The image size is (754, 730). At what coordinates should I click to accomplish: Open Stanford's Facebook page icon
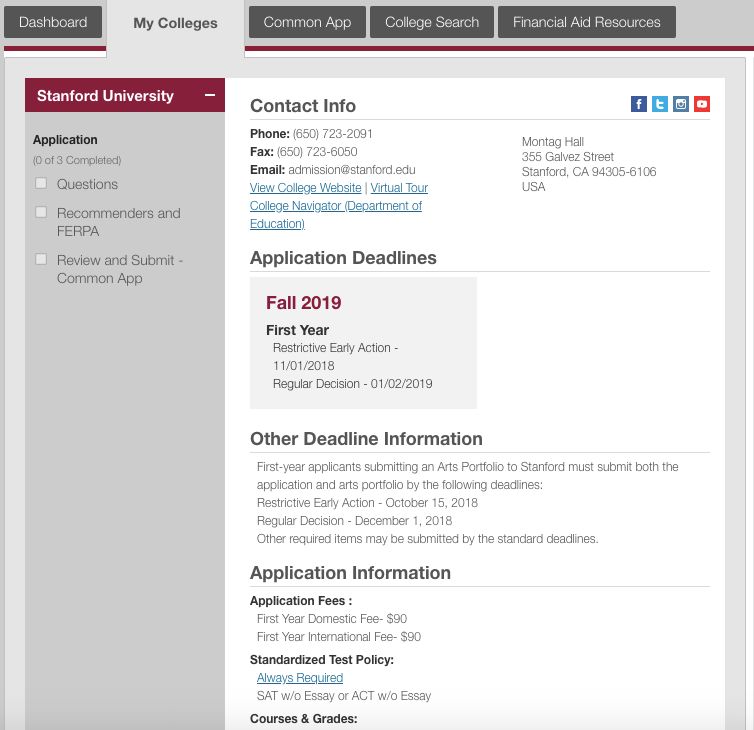coord(639,104)
